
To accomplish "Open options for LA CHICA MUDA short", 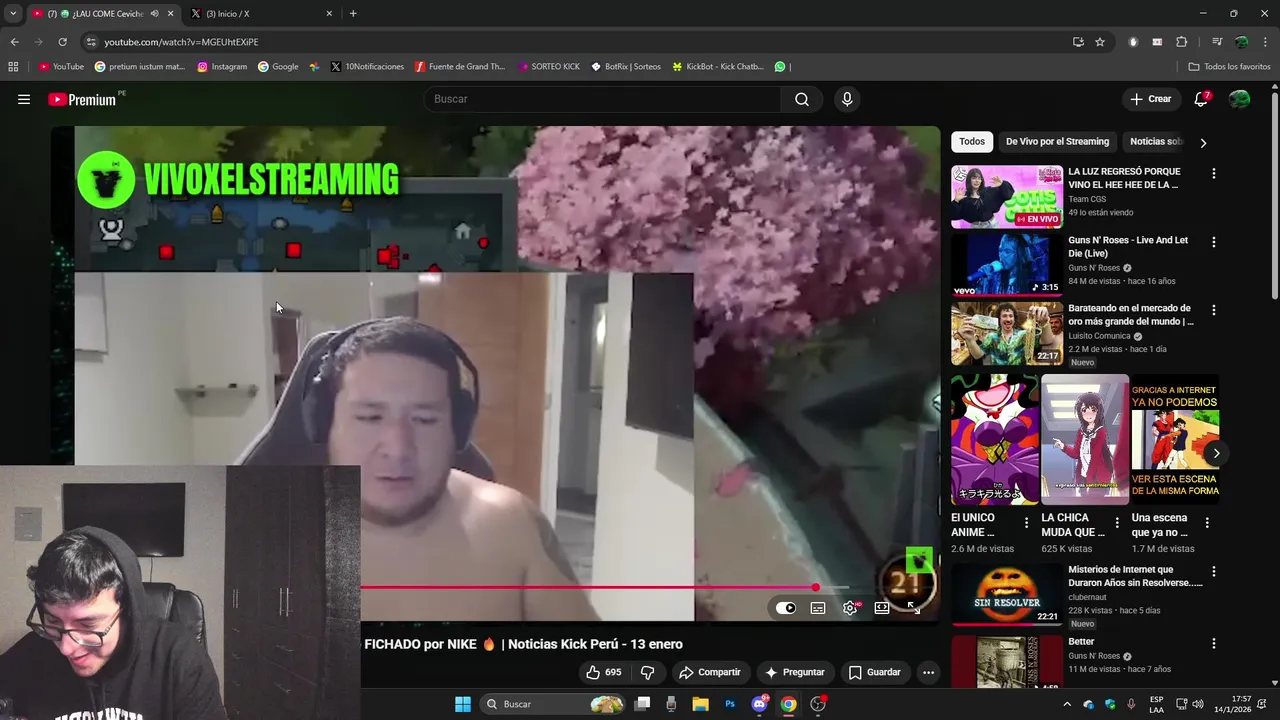I will [x=1117, y=522].
